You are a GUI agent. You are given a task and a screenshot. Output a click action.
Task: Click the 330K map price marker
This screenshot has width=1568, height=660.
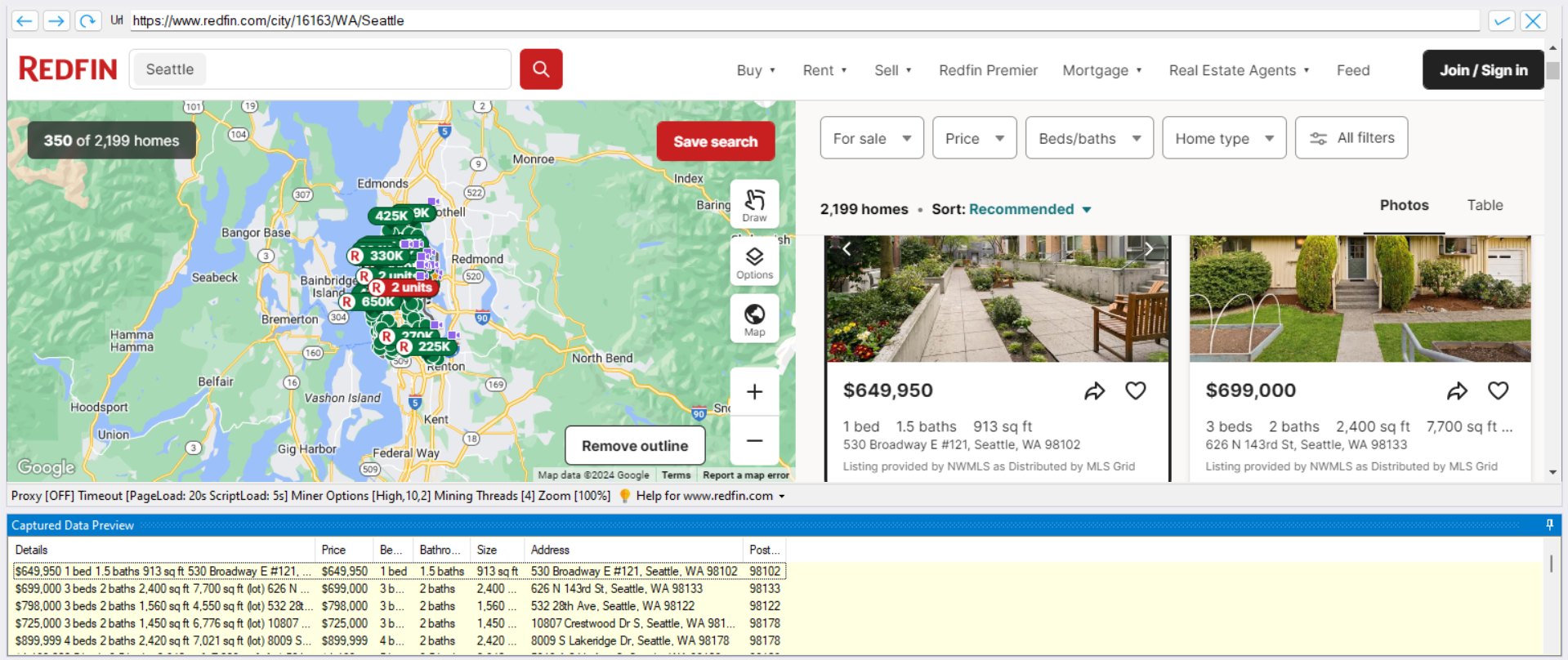click(379, 256)
